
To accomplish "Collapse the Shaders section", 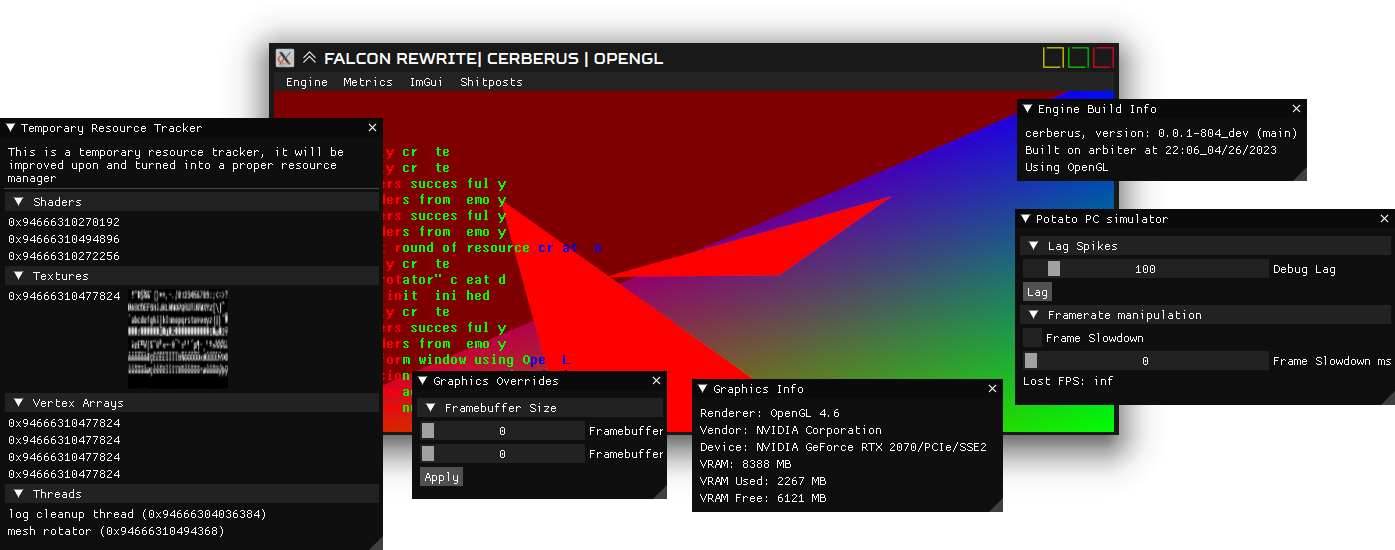I will tap(18, 202).
